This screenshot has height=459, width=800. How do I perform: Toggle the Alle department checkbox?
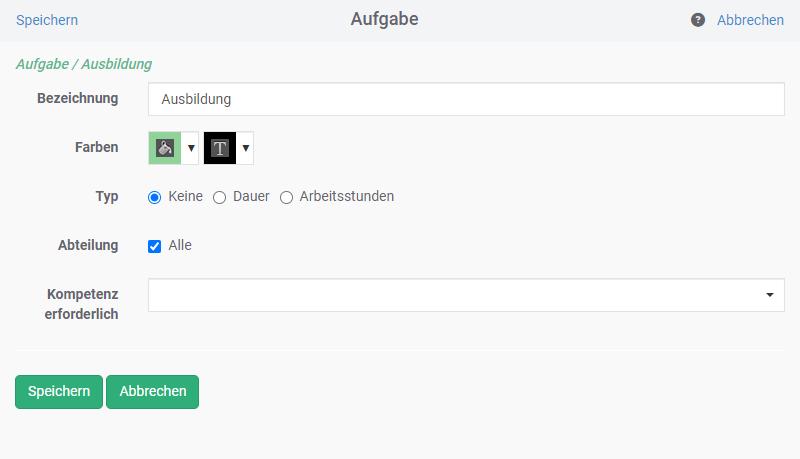155,246
